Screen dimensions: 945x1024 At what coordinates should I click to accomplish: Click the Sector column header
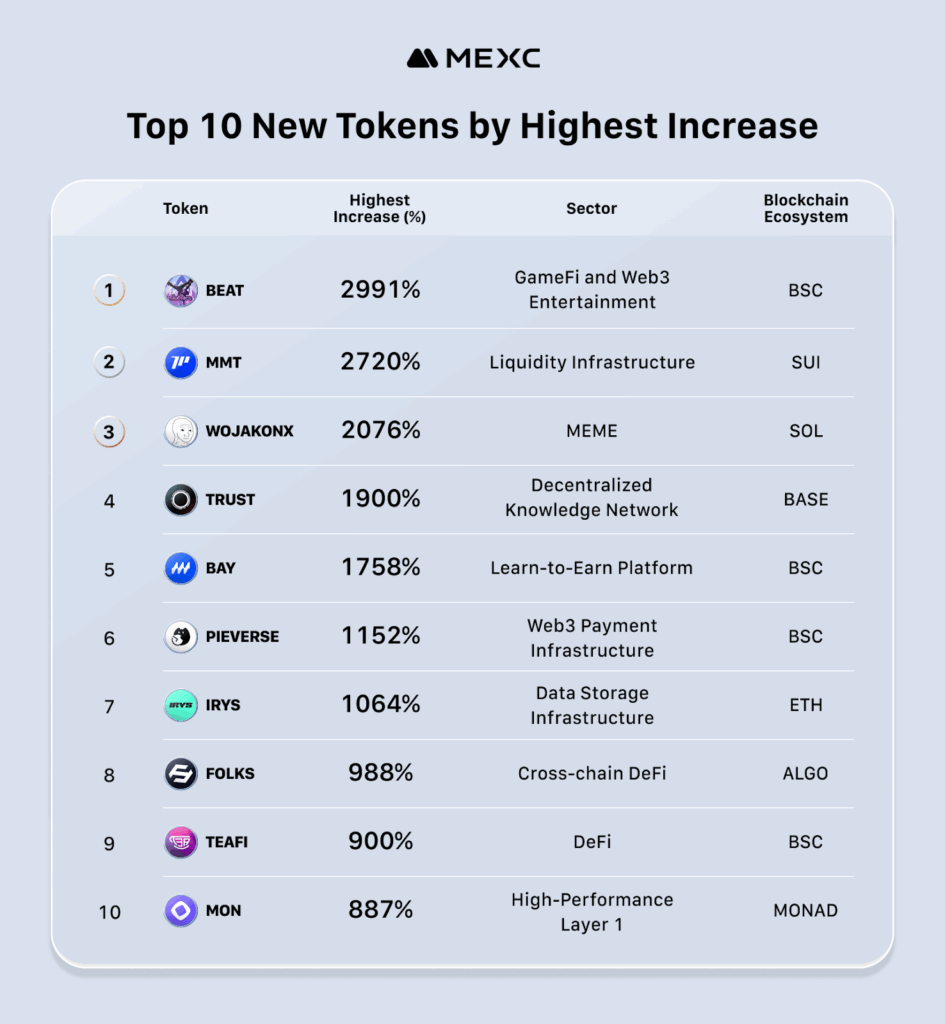592,209
